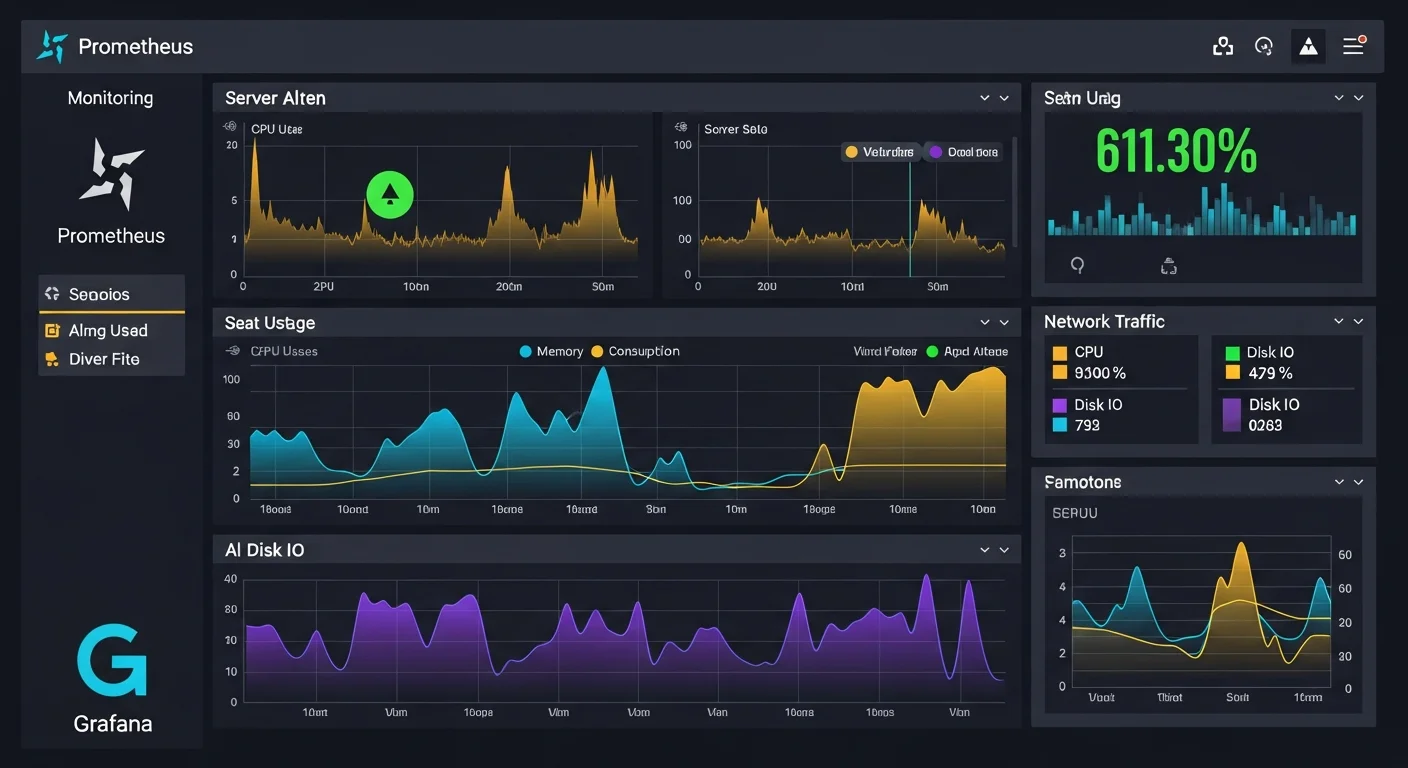Open the user profile icon top right
This screenshot has height=768, width=1408.
(1223, 45)
